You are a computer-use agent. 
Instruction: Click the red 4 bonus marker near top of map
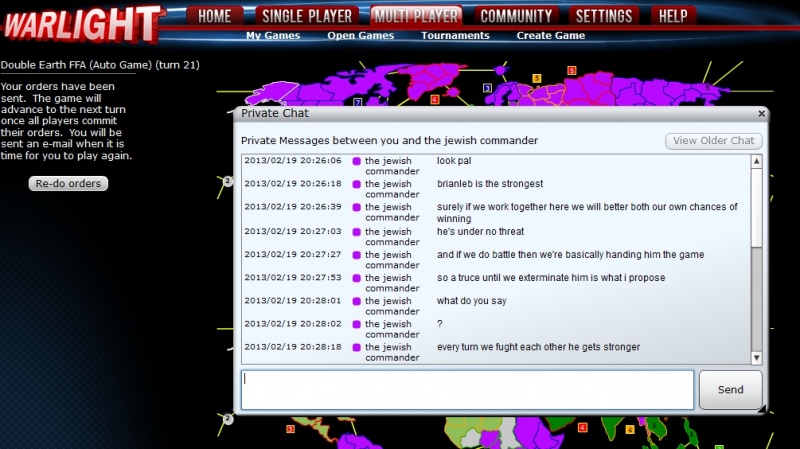pos(435,99)
